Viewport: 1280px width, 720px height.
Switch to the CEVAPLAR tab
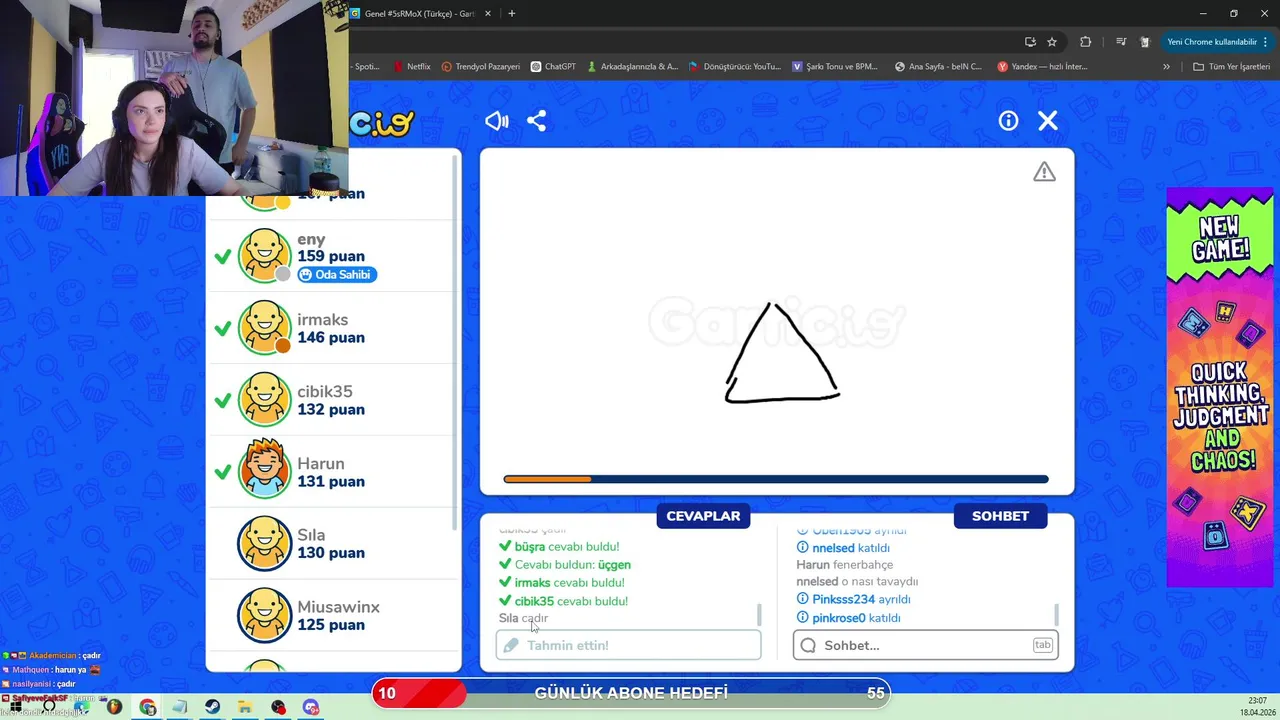pyautogui.click(x=703, y=516)
